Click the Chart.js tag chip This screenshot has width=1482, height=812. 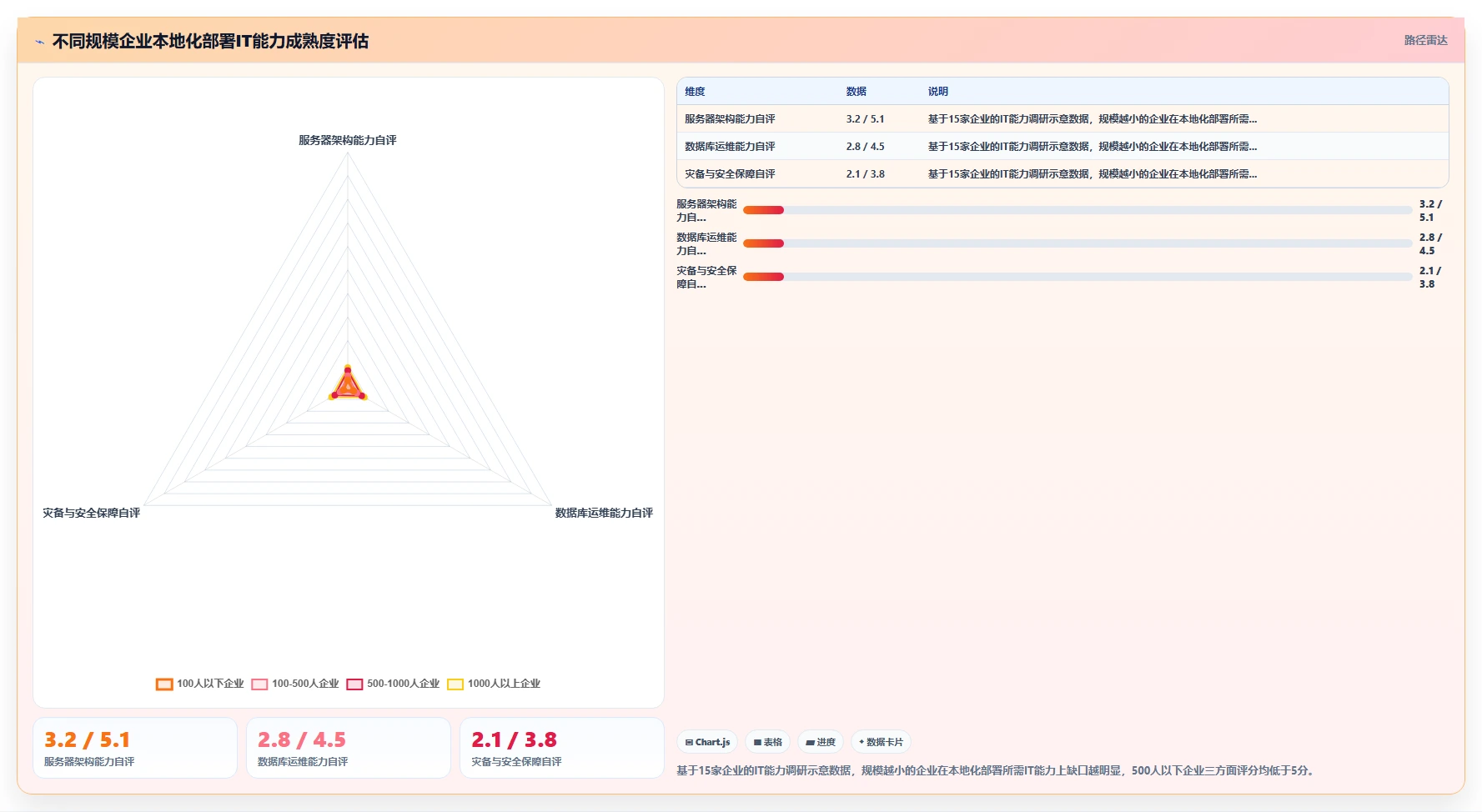point(707,742)
